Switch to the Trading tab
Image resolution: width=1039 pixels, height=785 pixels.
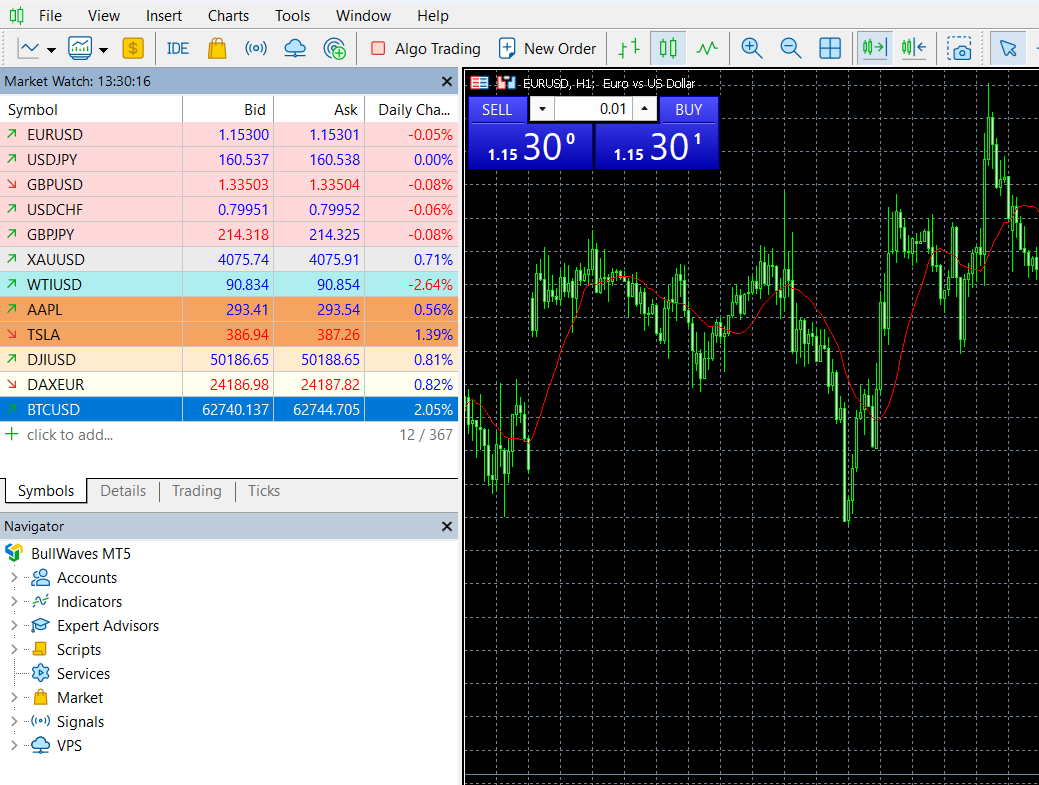[x=197, y=491]
